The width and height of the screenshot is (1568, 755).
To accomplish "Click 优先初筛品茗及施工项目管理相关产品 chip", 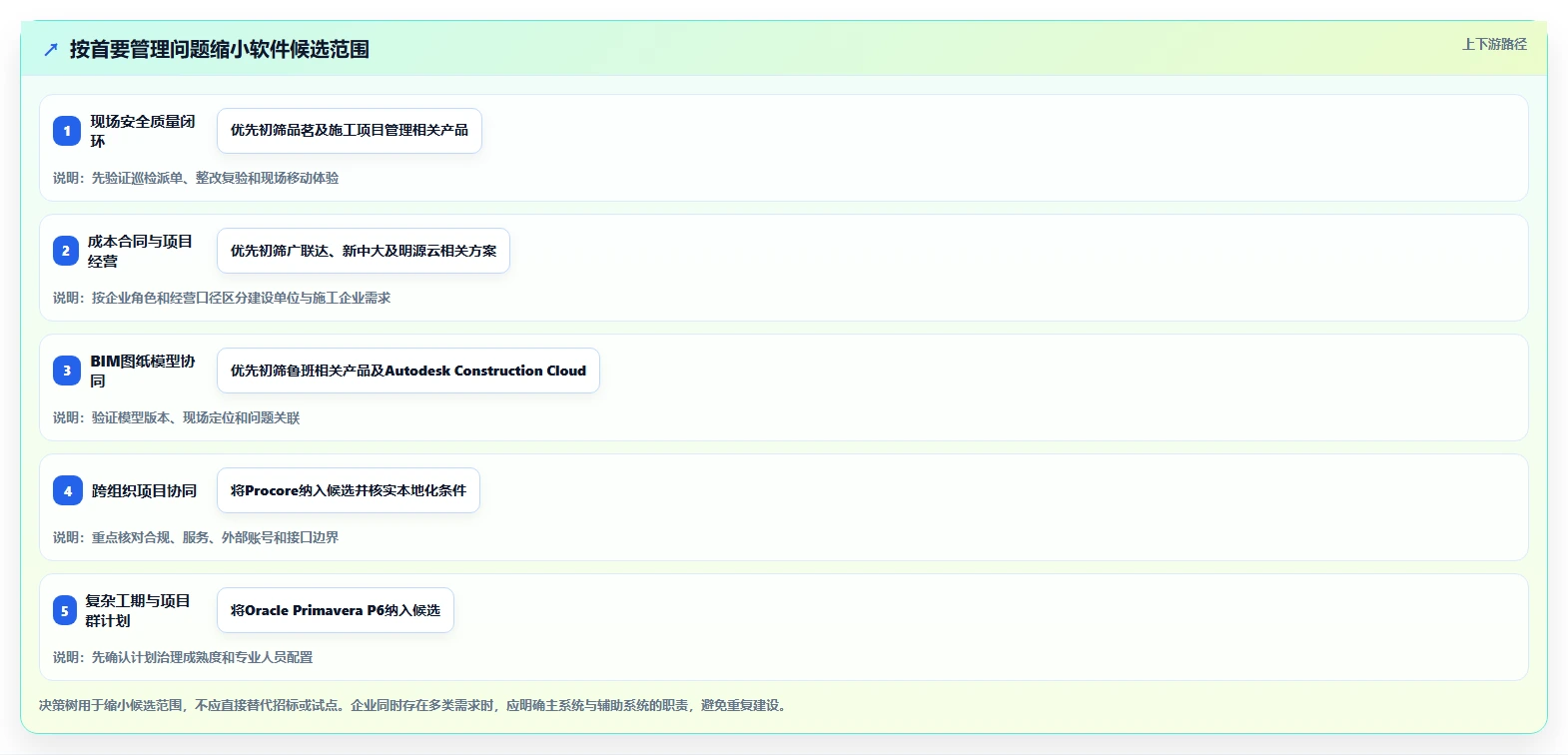I will [x=350, y=131].
